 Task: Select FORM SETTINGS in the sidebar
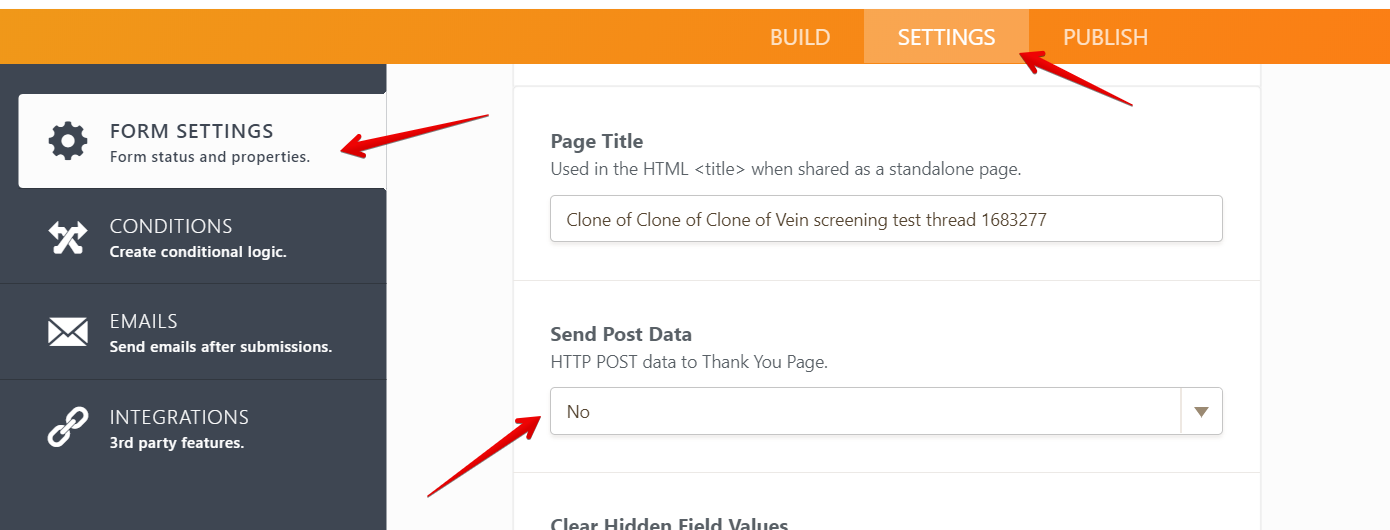tap(191, 131)
